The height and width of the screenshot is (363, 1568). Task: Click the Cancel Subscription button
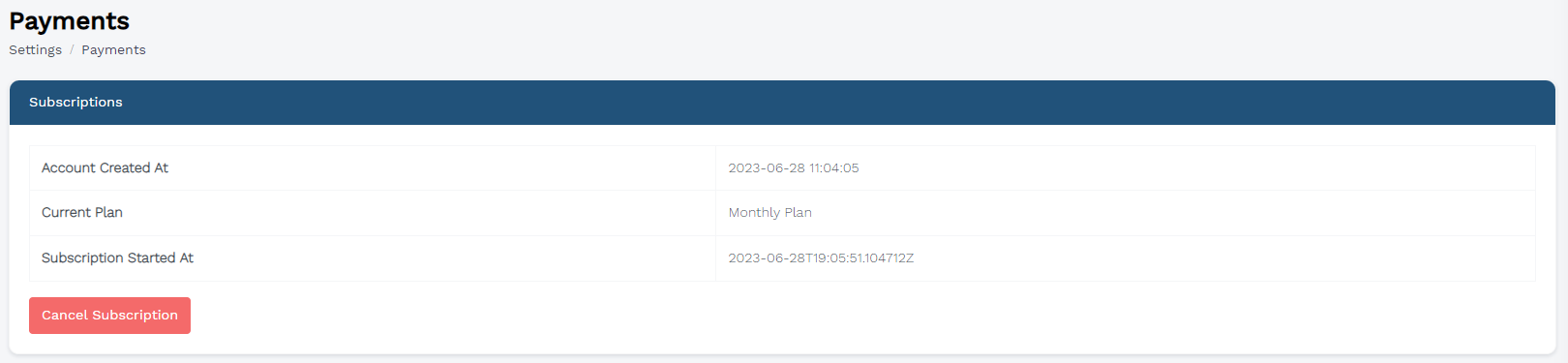click(109, 316)
